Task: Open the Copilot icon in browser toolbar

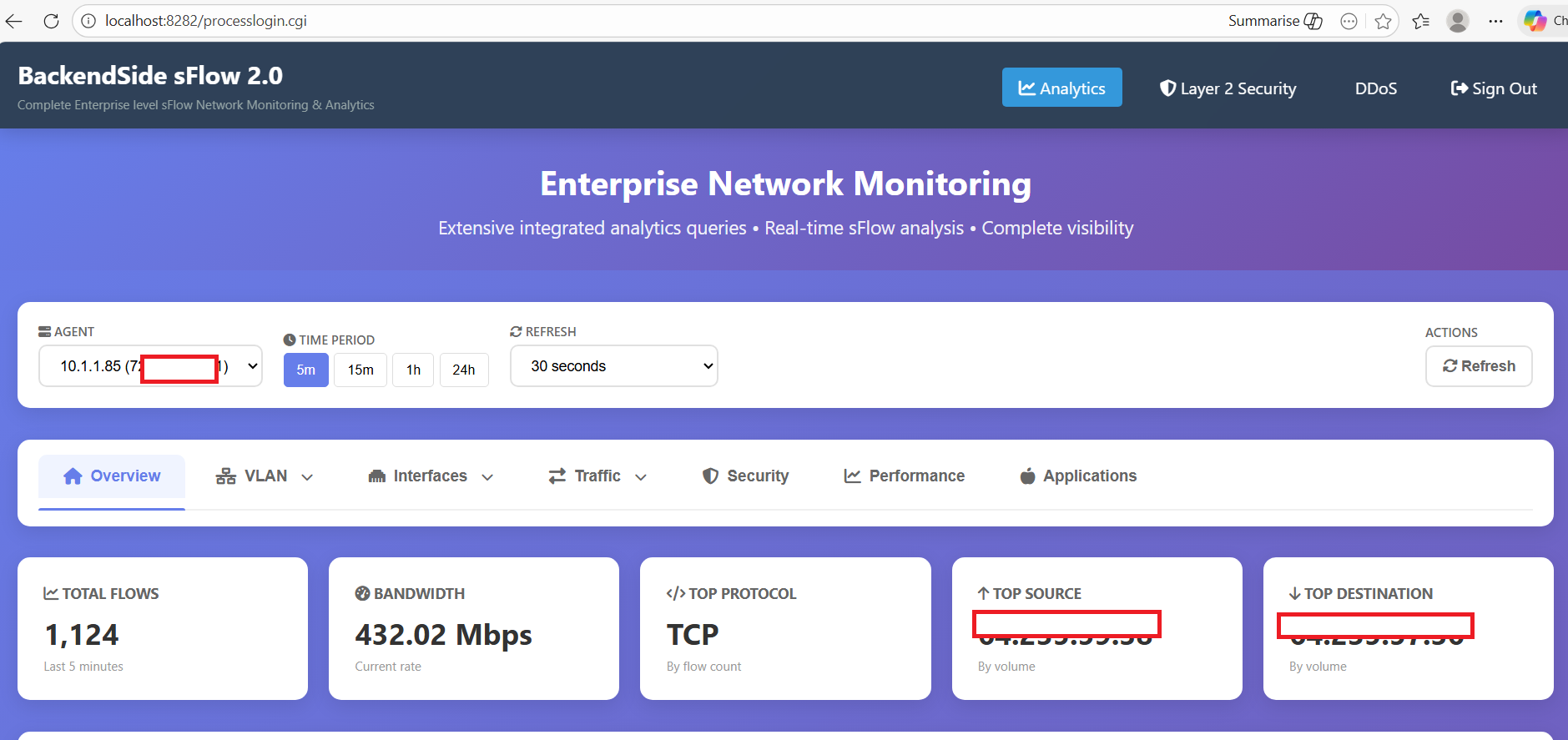Action: click(x=1535, y=21)
